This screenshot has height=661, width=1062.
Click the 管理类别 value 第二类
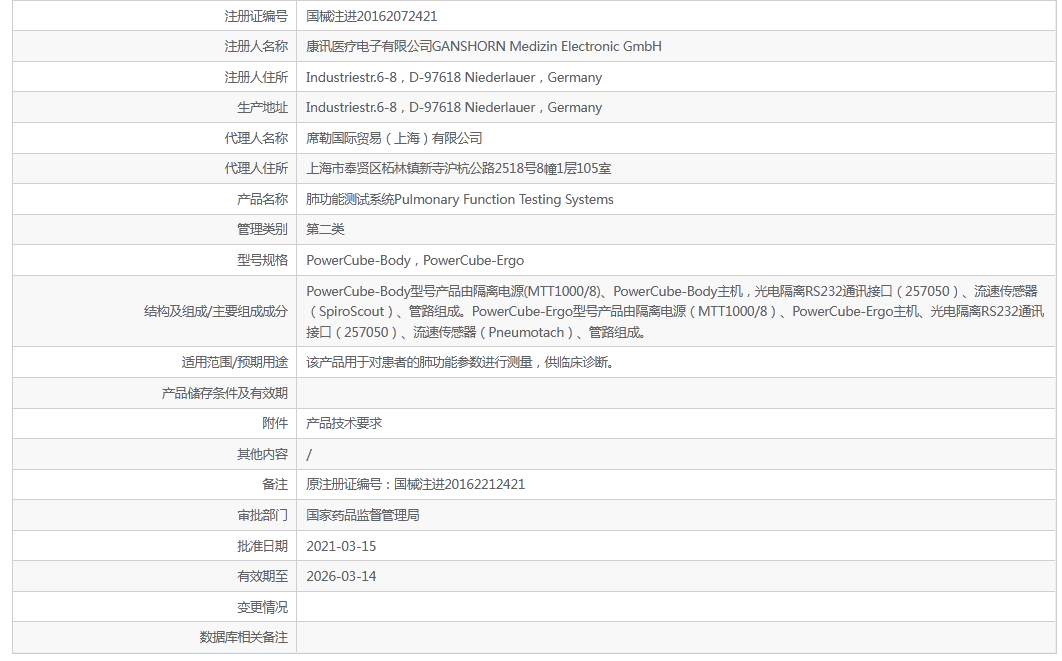(325, 229)
